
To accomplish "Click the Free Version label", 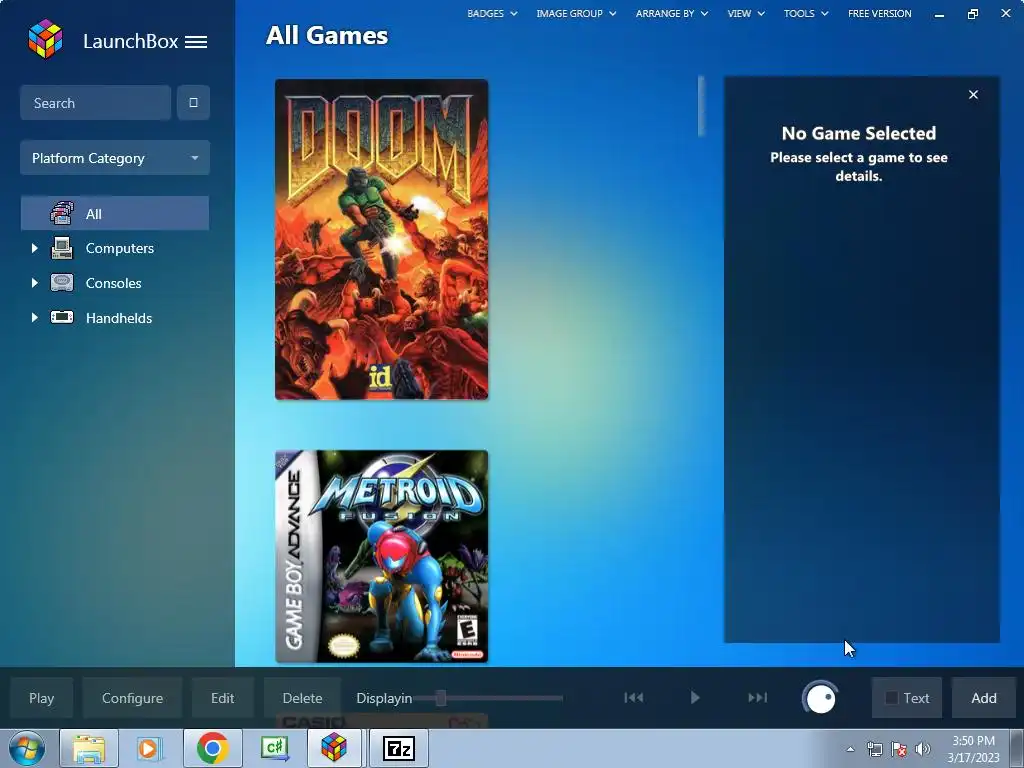I will (x=880, y=13).
